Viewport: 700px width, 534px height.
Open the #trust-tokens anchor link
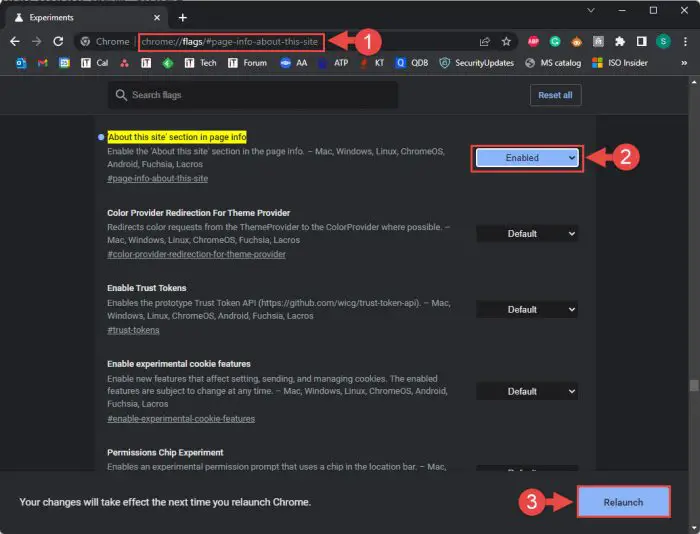click(x=133, y=330)
